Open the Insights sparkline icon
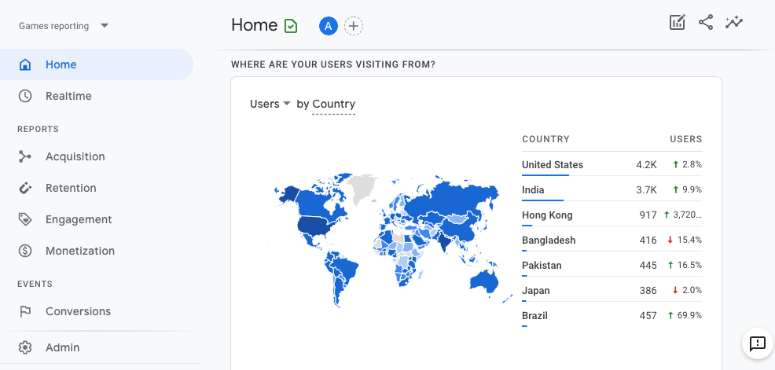The height and width of the screenshot is (370, 775). [x=734, y=22]
